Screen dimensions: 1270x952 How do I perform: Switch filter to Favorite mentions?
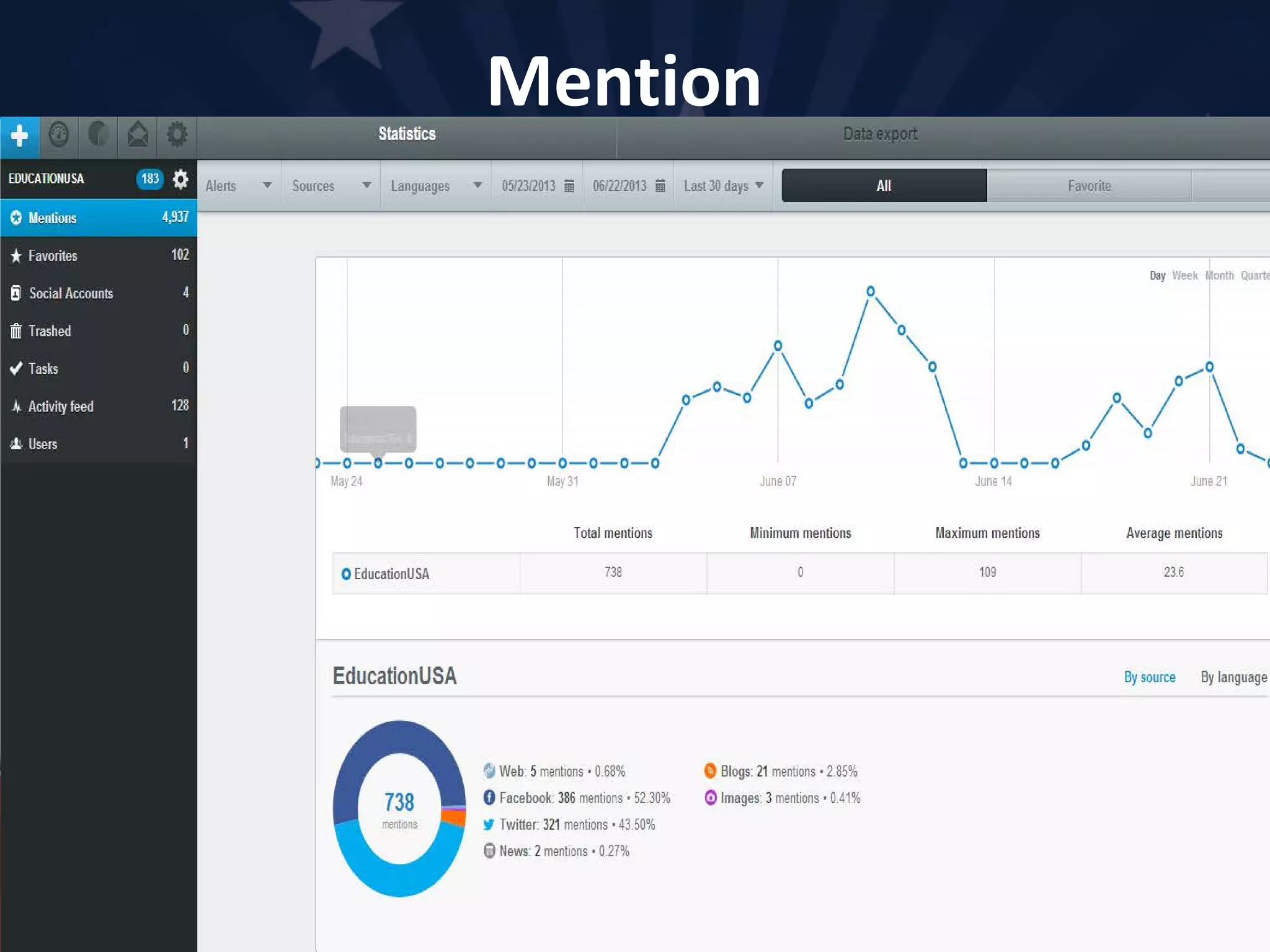click(1089, 186)
